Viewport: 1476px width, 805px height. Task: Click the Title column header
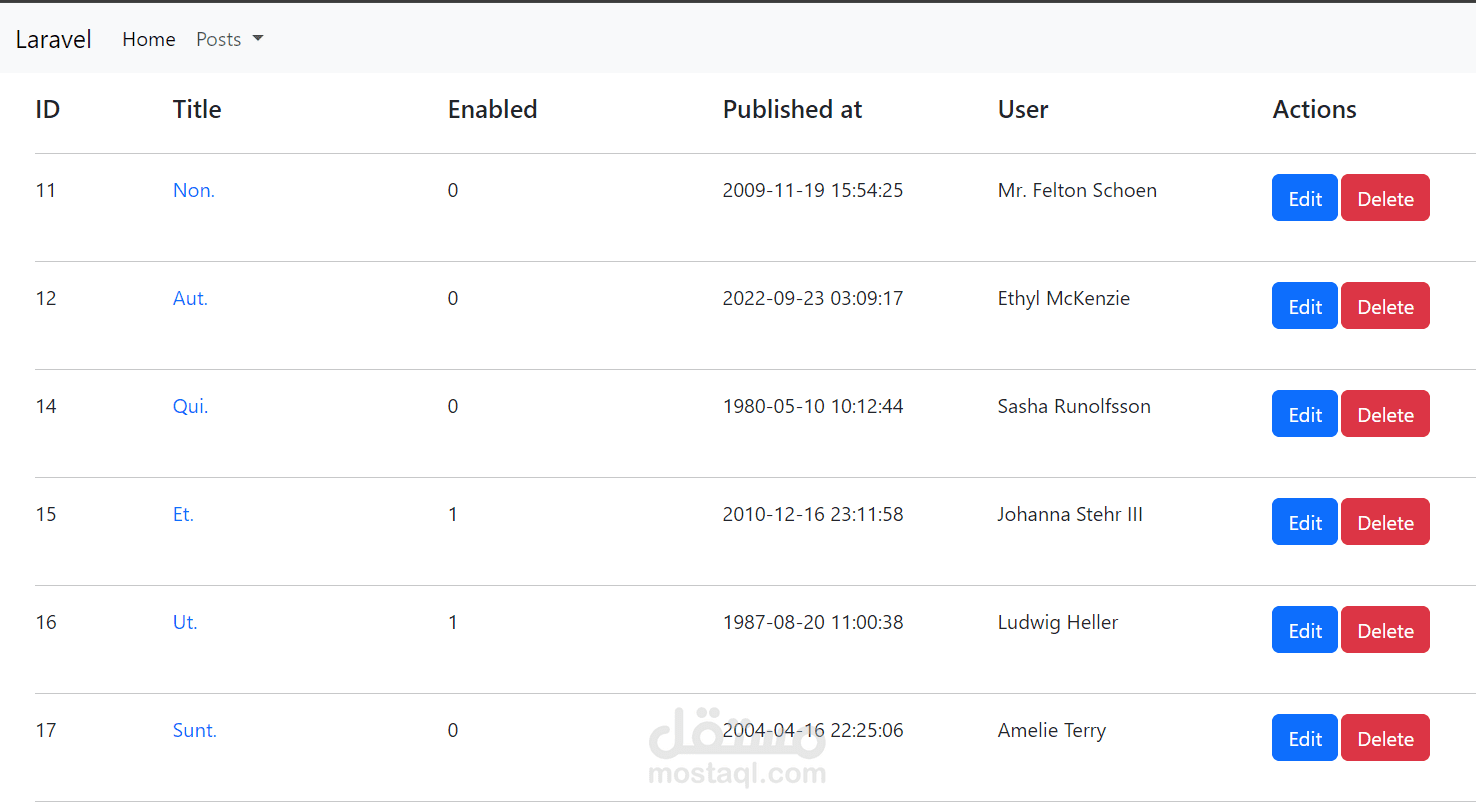coord(197,109)
